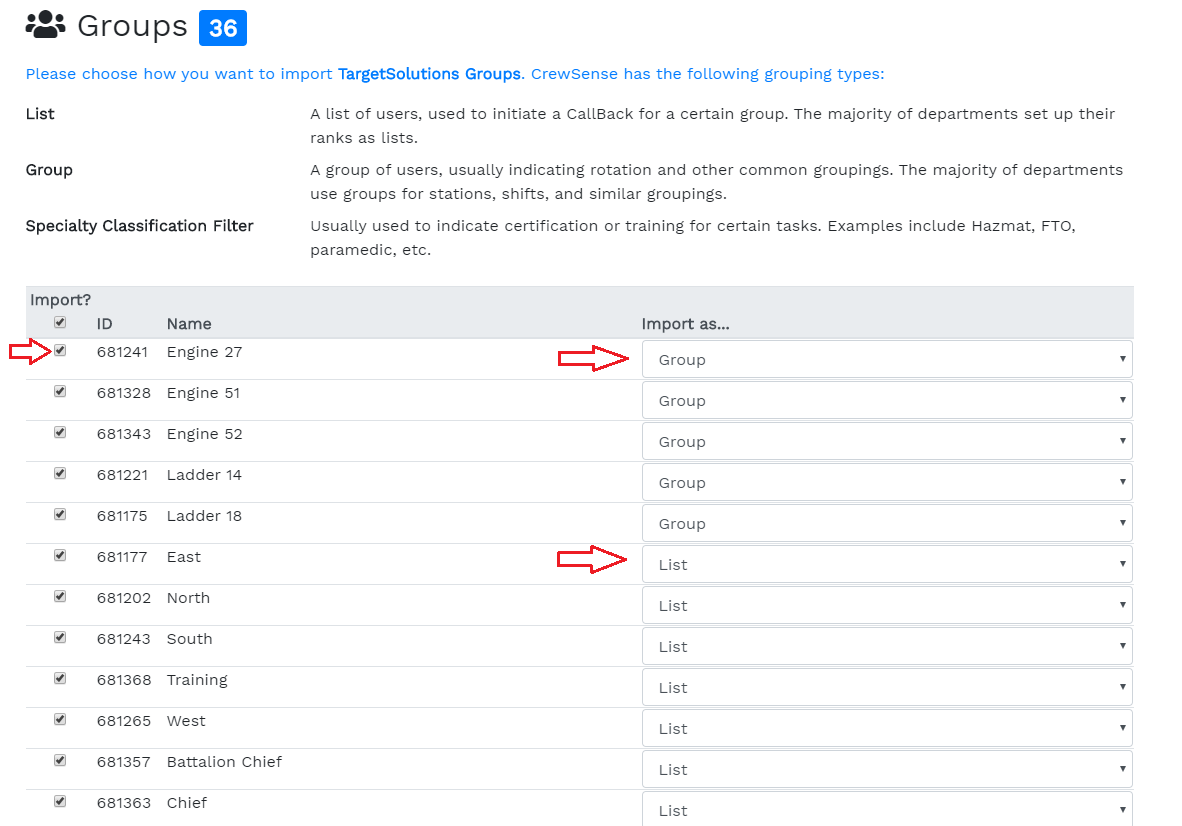Open Import as dropdown for East
This screenshot has height=826, width=1182.
click(x=887, y=564)
